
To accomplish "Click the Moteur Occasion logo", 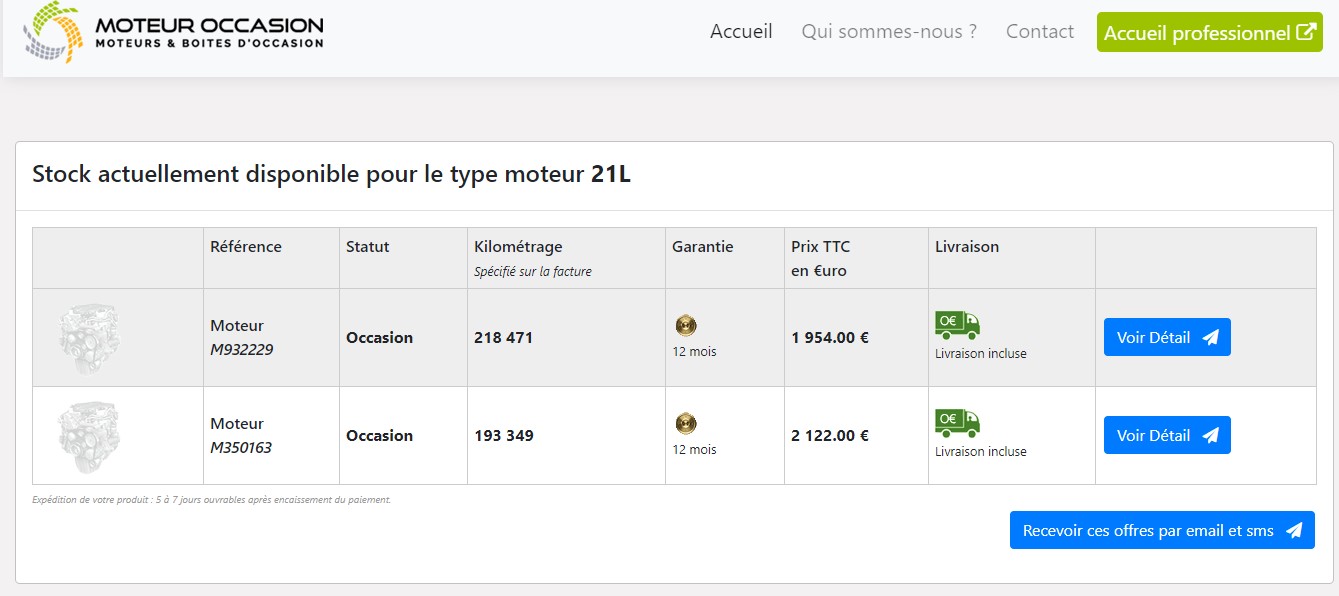I will pyautogui.click(x=173, y=32).
